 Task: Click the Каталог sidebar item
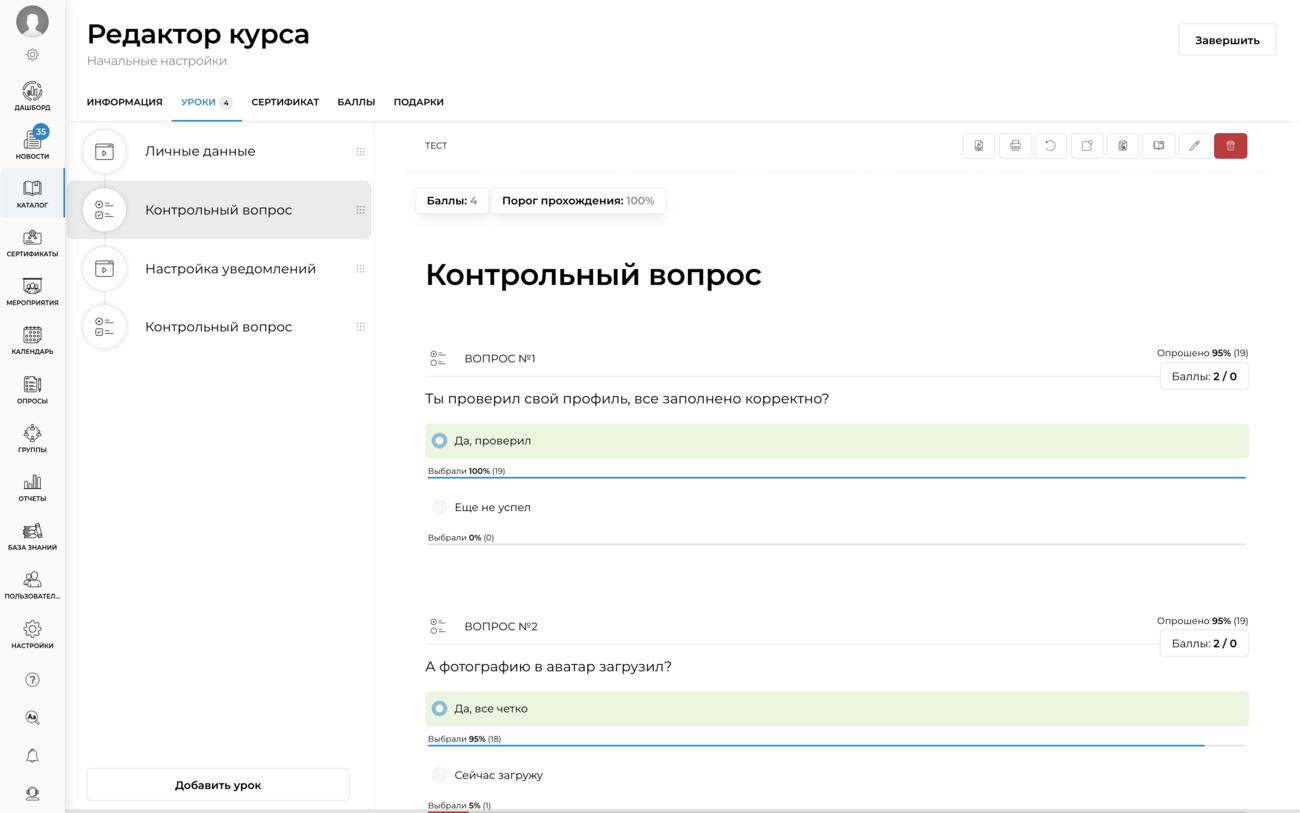tap(32, 194)
